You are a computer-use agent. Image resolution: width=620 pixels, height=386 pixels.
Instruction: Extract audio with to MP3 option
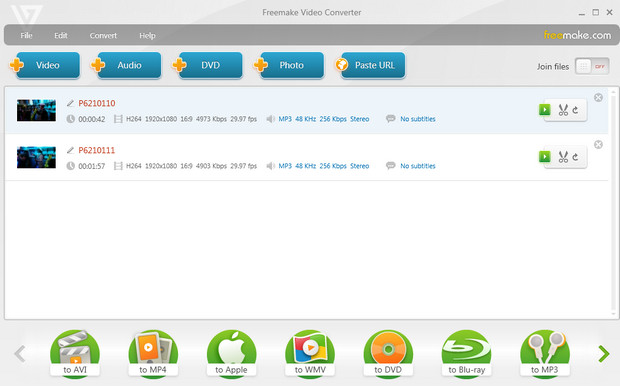545,353
